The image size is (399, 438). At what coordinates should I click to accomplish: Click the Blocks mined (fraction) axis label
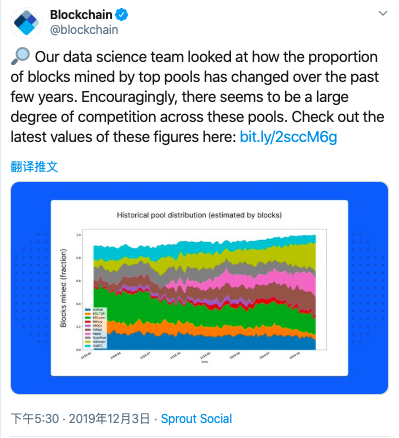(x=63, y=288)
